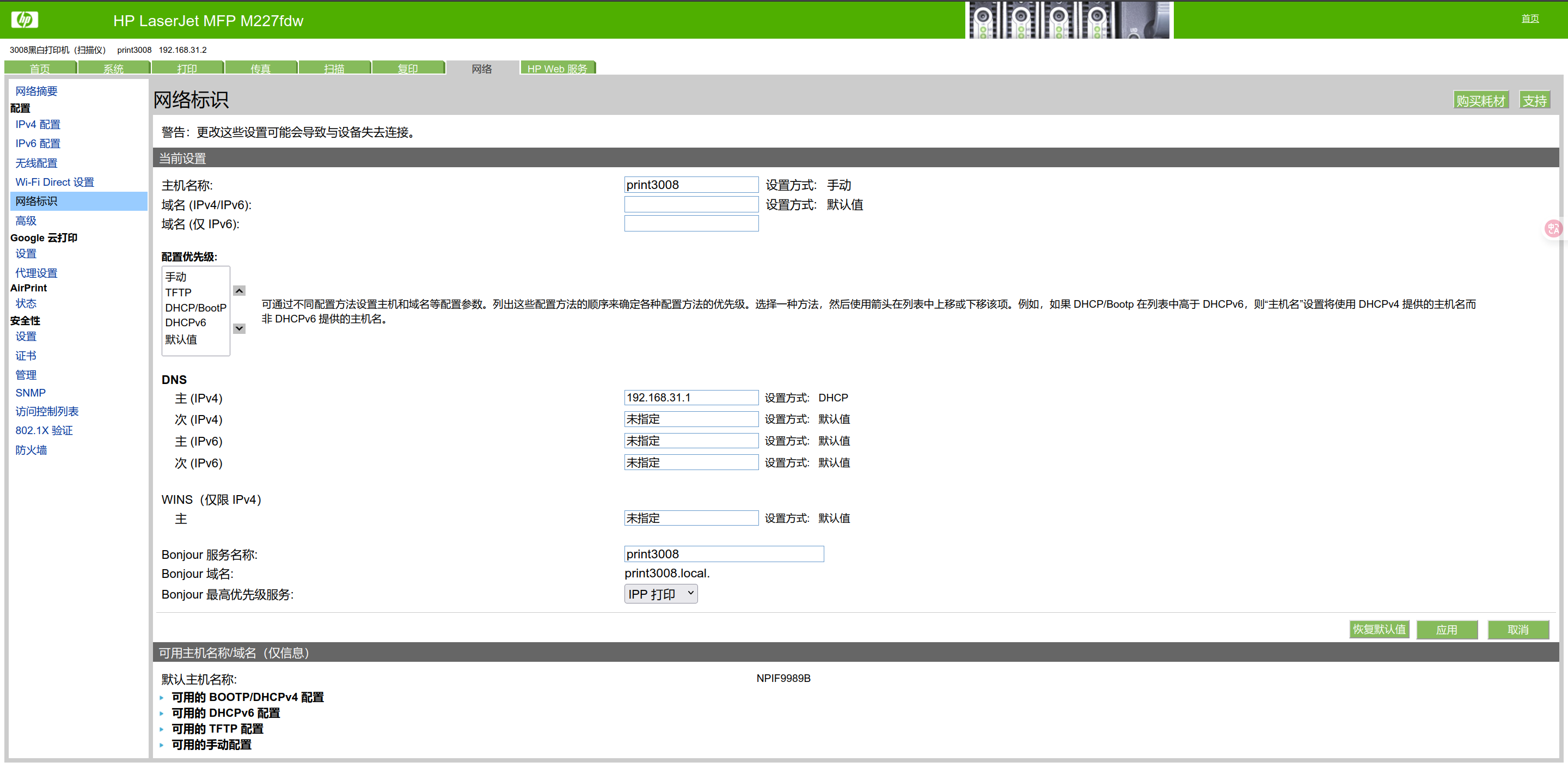Click the Bonjour 服务名称 input field
This screenshot has width=1568, height=768.
click(x=724, y=553)
